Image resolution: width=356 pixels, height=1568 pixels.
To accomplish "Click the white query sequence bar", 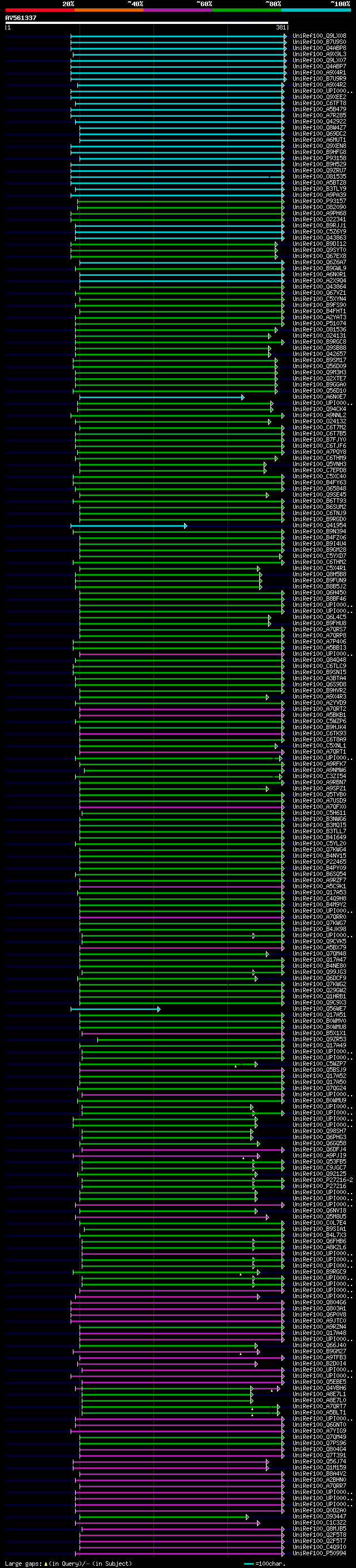I will pyautogui.click(x=147, y=23).
